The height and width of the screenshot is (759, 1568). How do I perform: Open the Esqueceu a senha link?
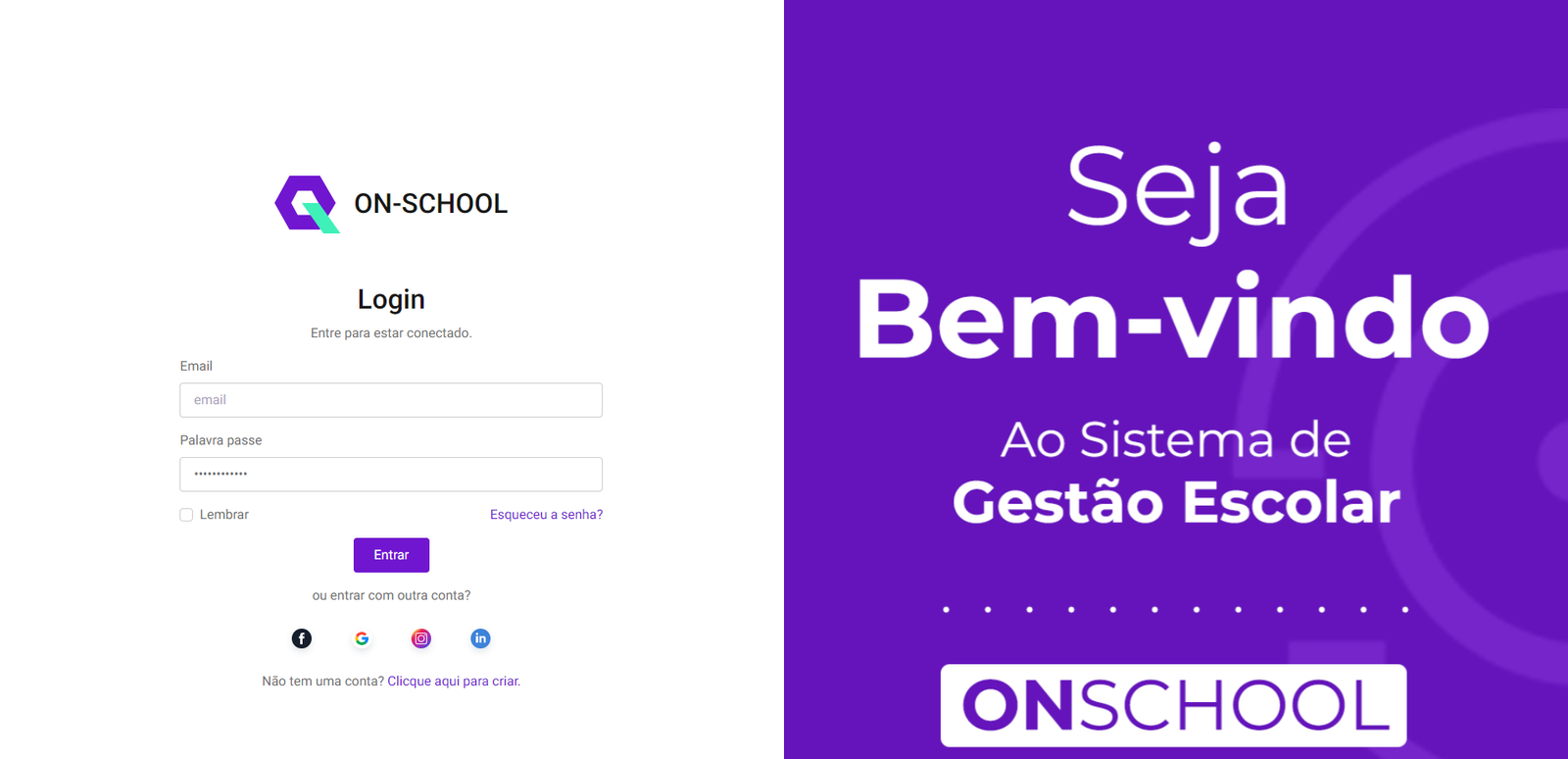546,515
